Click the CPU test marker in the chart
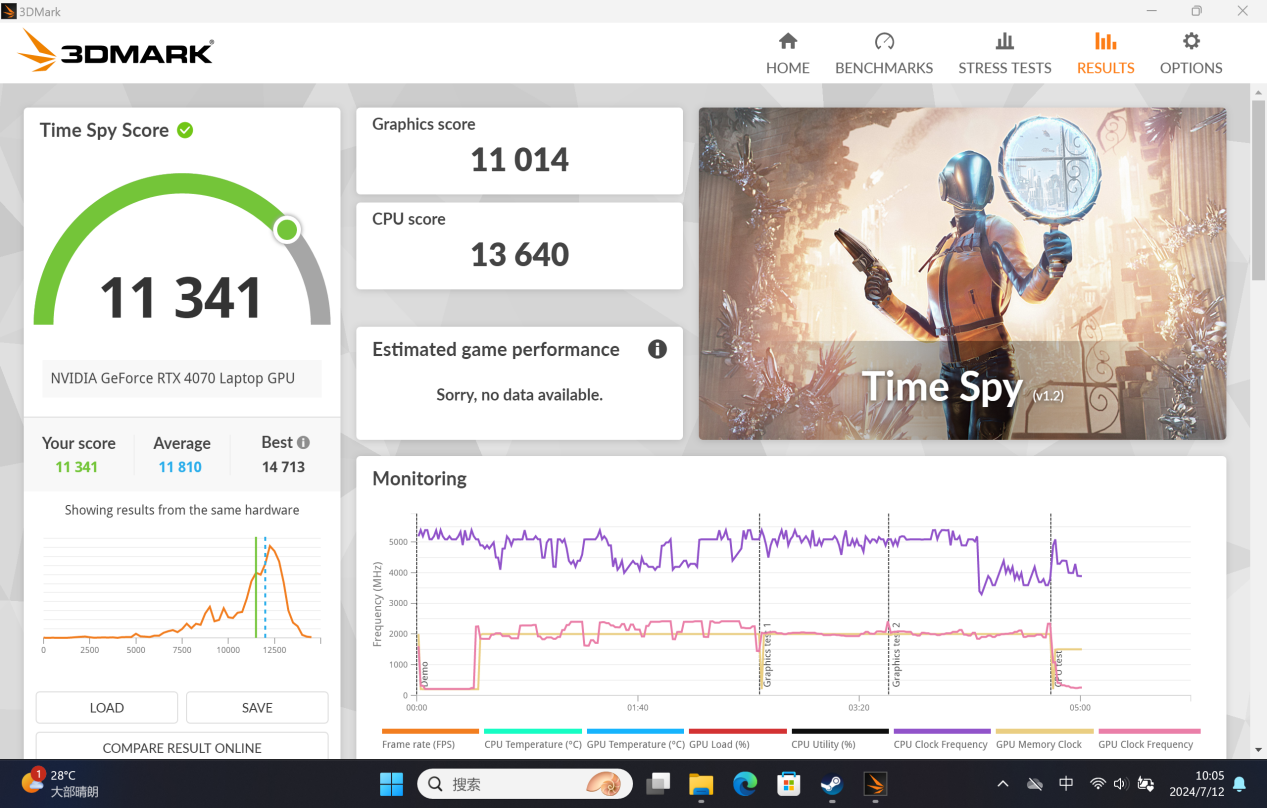Screen dimensions: 1267x808 coord(1057,670)
